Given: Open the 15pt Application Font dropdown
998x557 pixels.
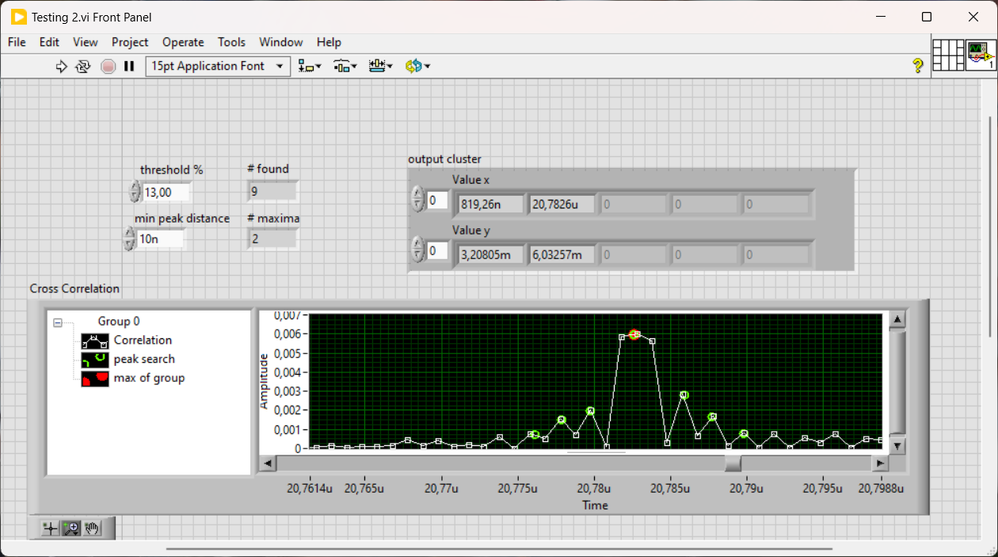Looking at the screenshot, I should [x=218, y=66].
